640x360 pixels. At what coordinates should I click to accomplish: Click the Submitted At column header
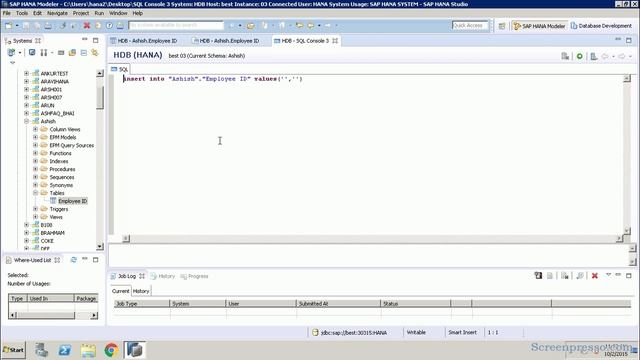[338, 304]
